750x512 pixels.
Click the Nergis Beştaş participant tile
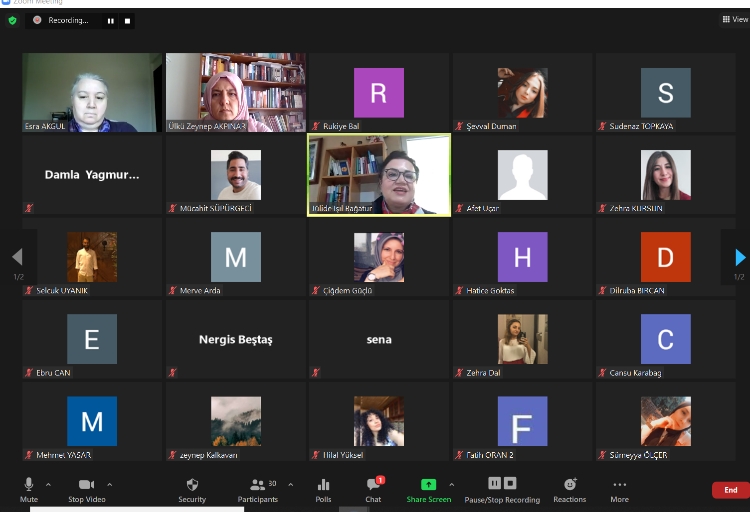pyautogui.click(x=236, y=339)
